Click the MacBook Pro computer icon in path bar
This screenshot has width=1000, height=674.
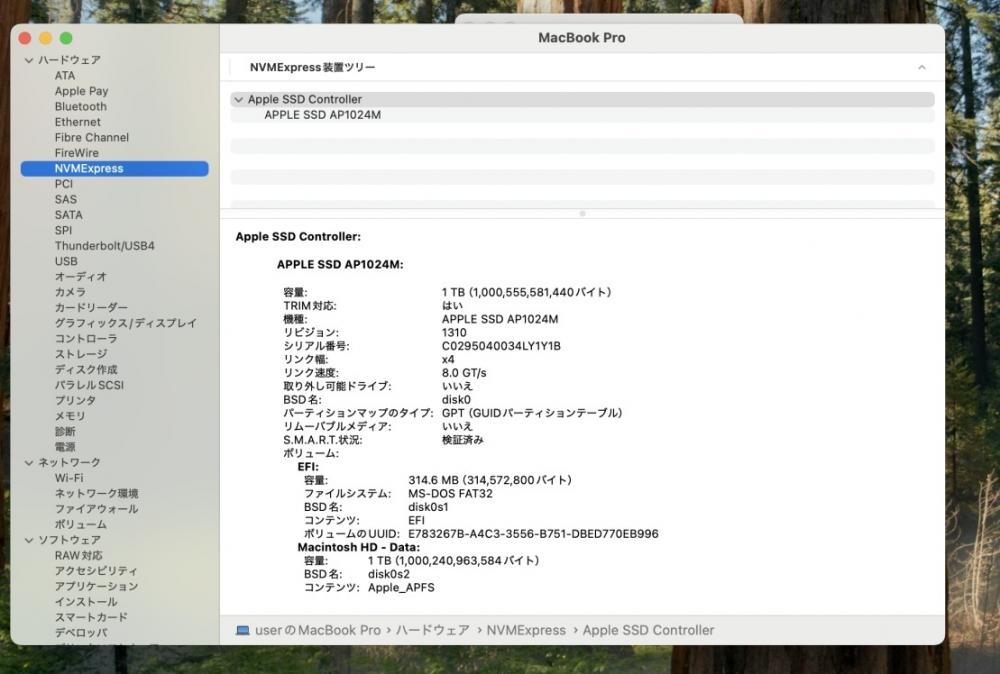coord(242,631)
